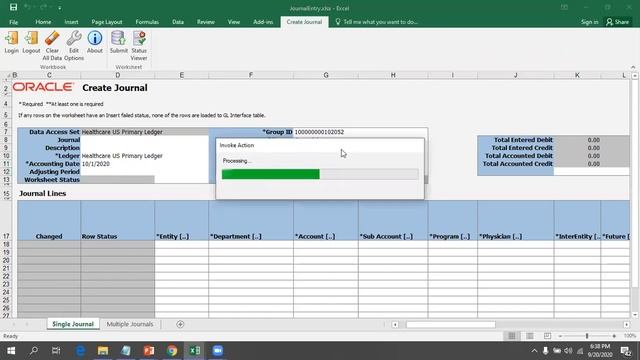640x360 pixels.
Task: Click the Description input cell
Action: [144, 148]
